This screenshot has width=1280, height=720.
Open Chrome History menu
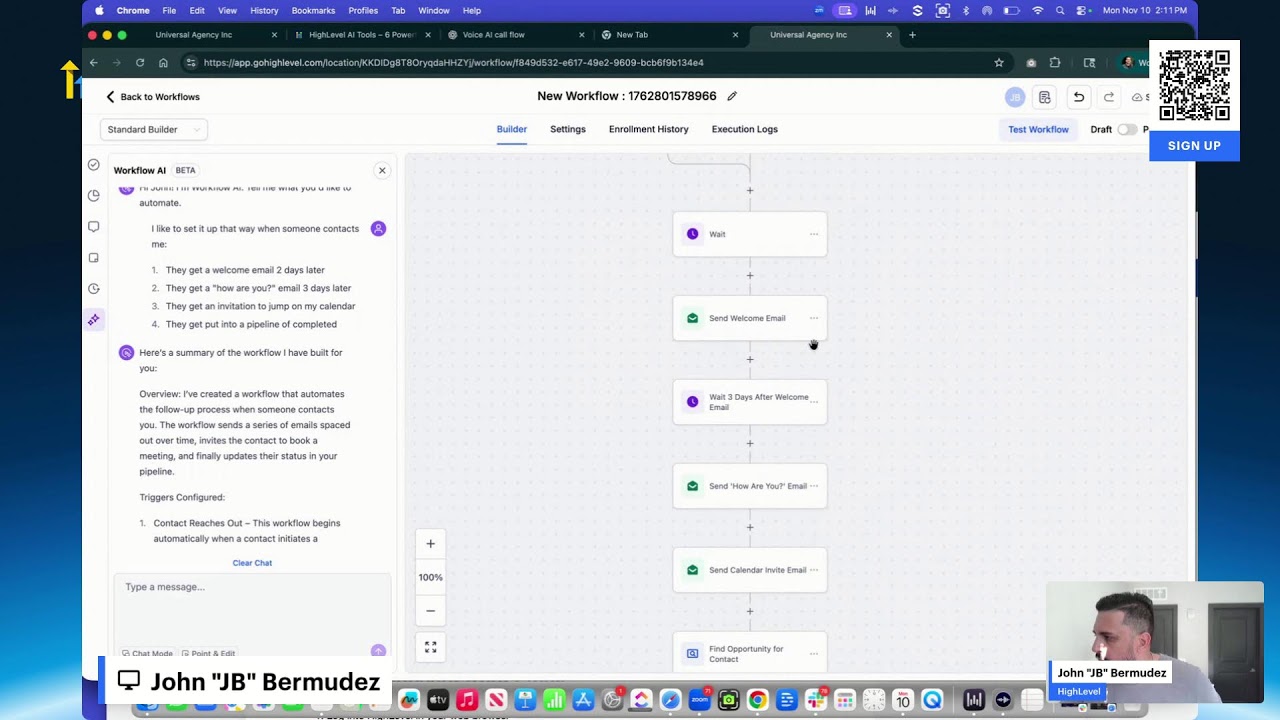coord(264,10)
